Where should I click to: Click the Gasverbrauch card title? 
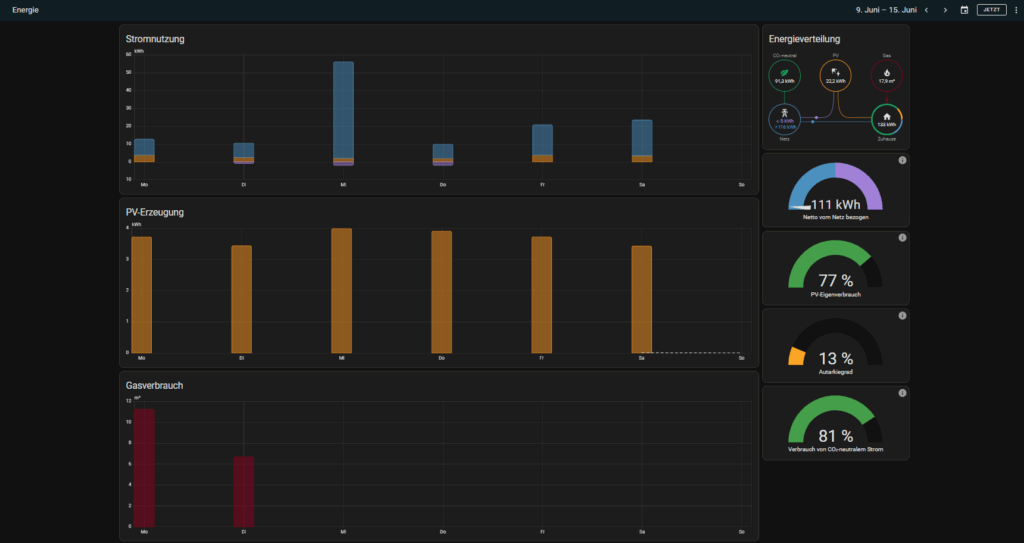tap(154, 386)
